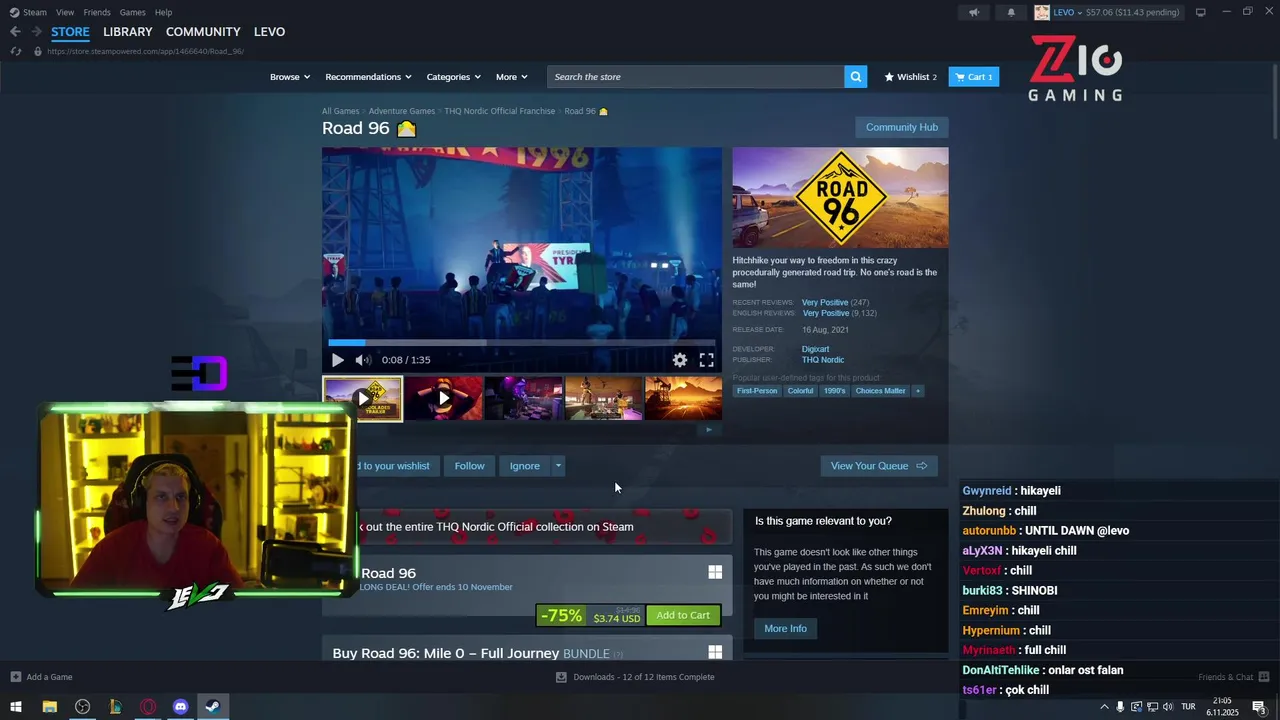Open the THQ Nordic publisher link

pyautogui.click(x=823, y=360)
